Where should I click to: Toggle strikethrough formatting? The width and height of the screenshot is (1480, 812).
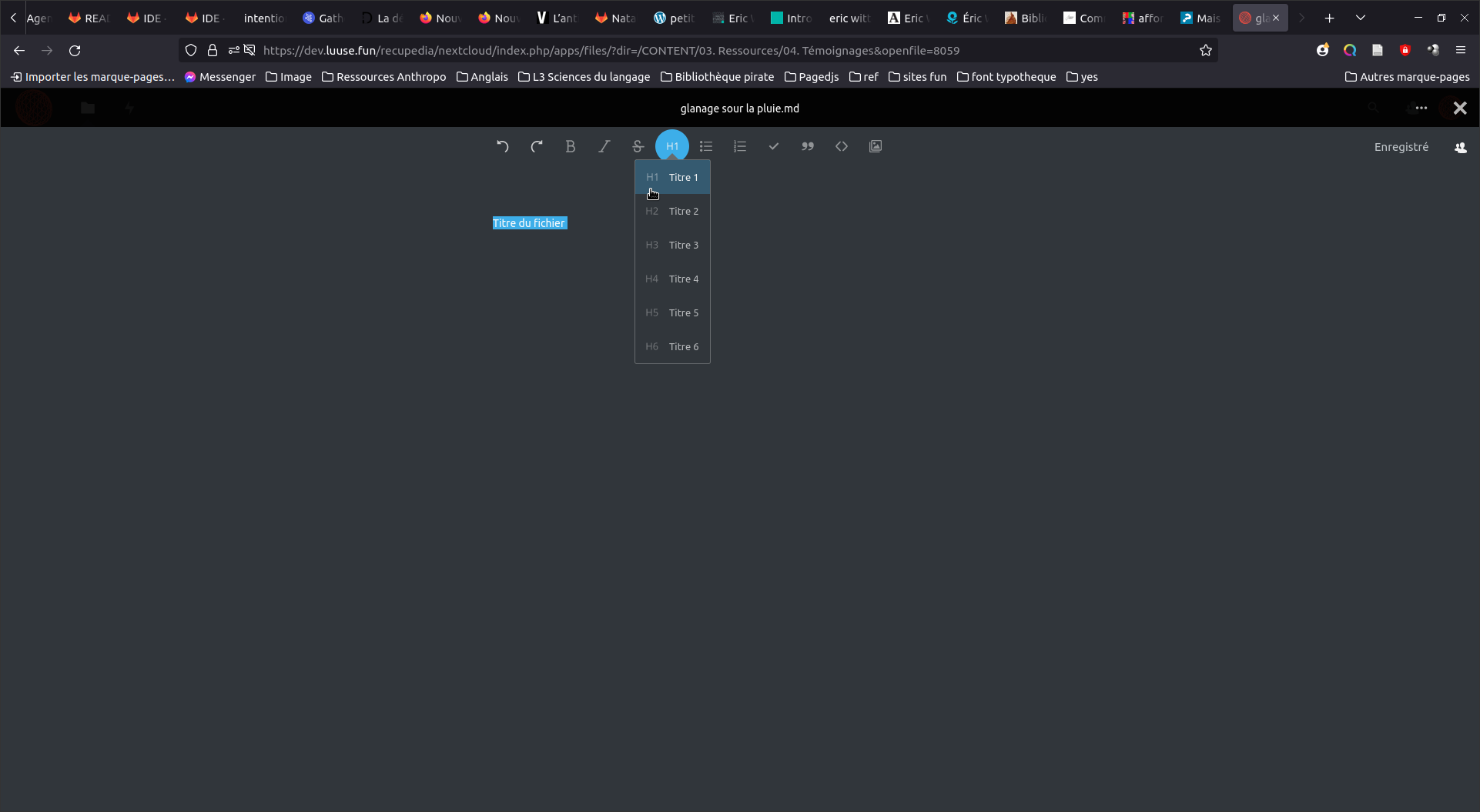pyautogui.click(x=638, y=146)
